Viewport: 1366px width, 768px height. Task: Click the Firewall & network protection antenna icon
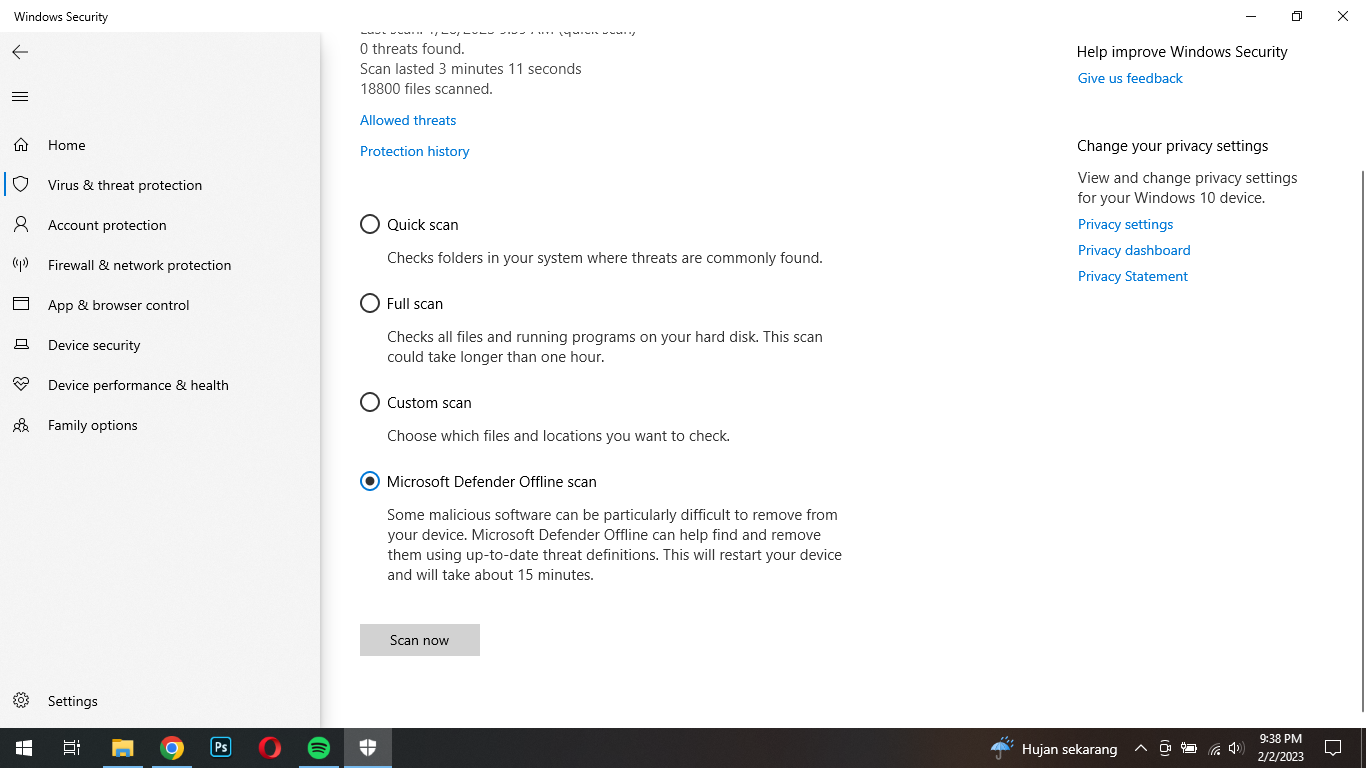coord(21,265)
